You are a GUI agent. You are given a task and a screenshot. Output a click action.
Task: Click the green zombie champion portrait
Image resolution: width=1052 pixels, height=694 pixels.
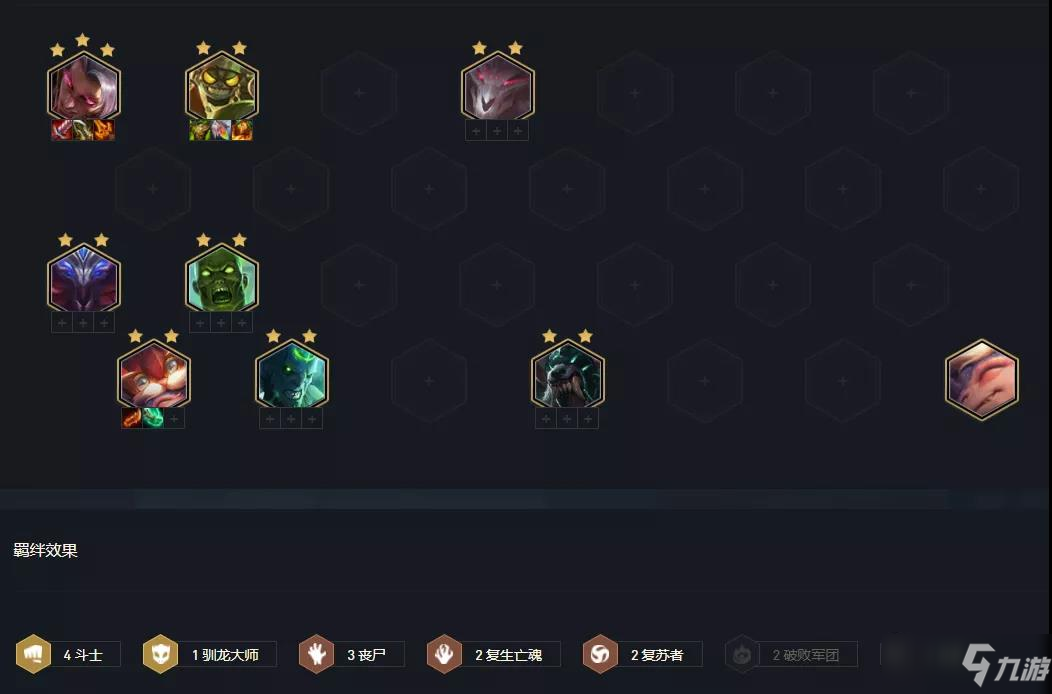tap(221, 278)
